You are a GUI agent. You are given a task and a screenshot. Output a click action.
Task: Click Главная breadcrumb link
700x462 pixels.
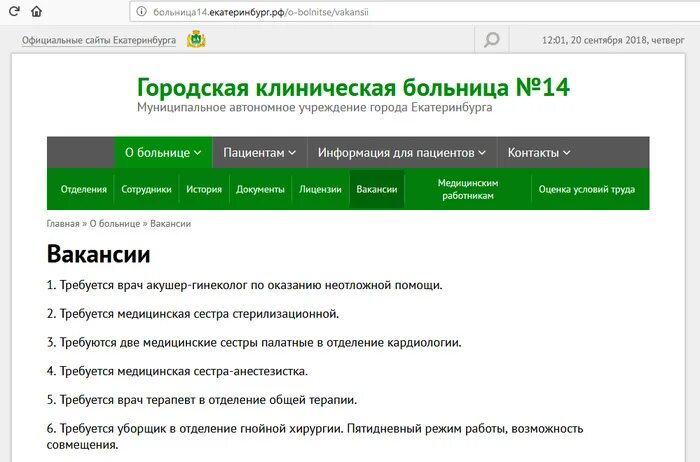(x=63, y=224)
